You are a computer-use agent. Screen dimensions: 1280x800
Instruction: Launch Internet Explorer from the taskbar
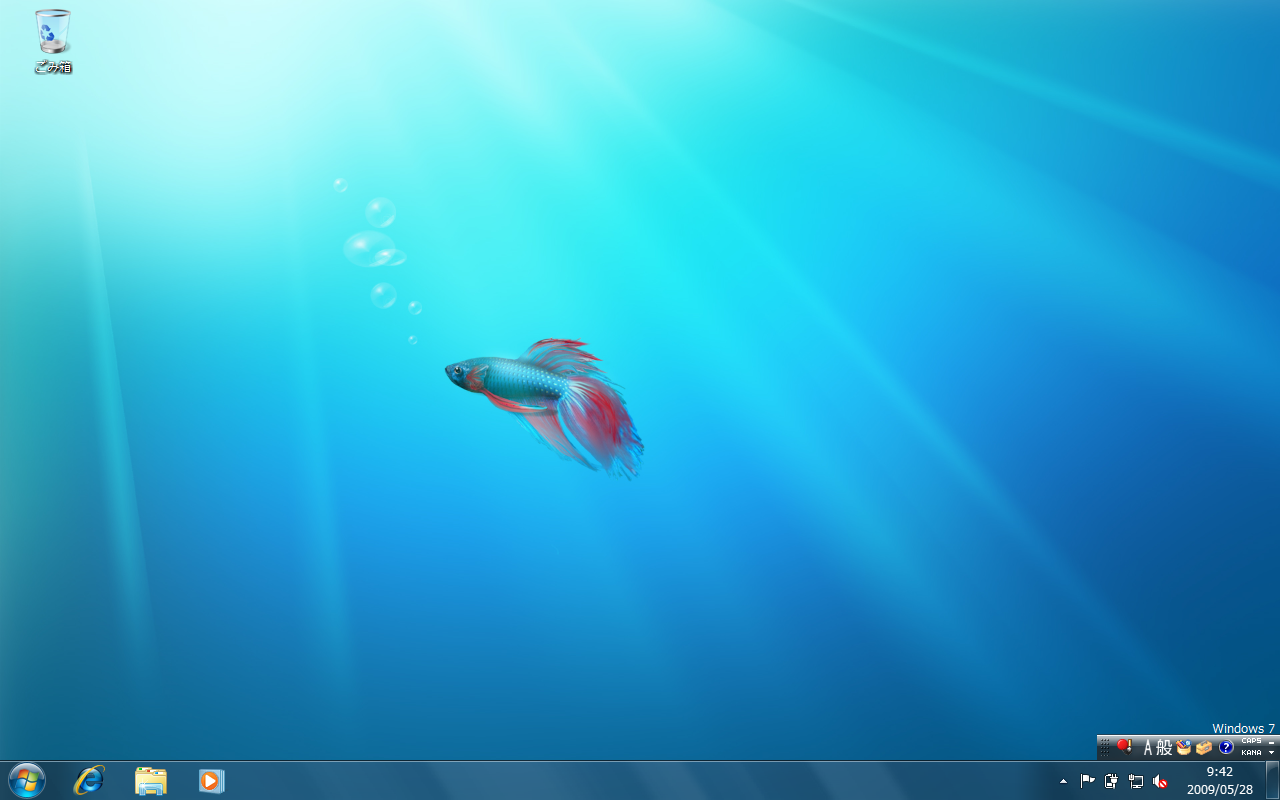[89, 780]
